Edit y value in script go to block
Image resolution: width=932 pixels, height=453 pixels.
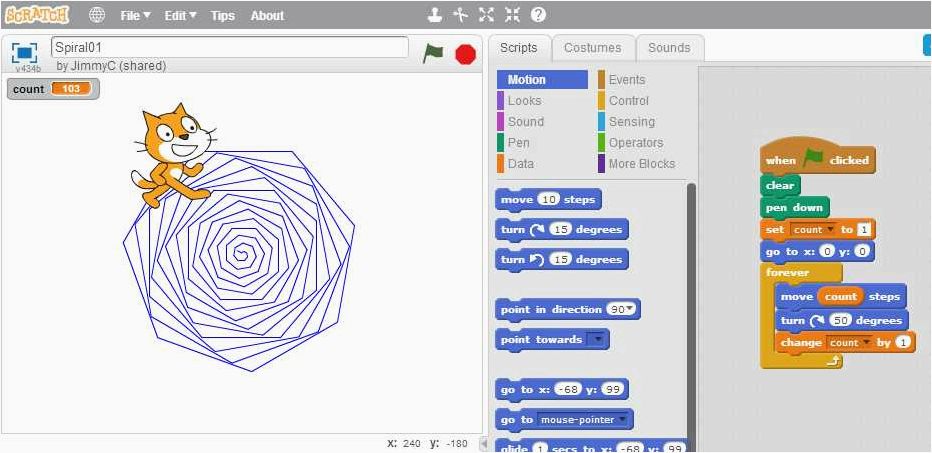point(863,252)
